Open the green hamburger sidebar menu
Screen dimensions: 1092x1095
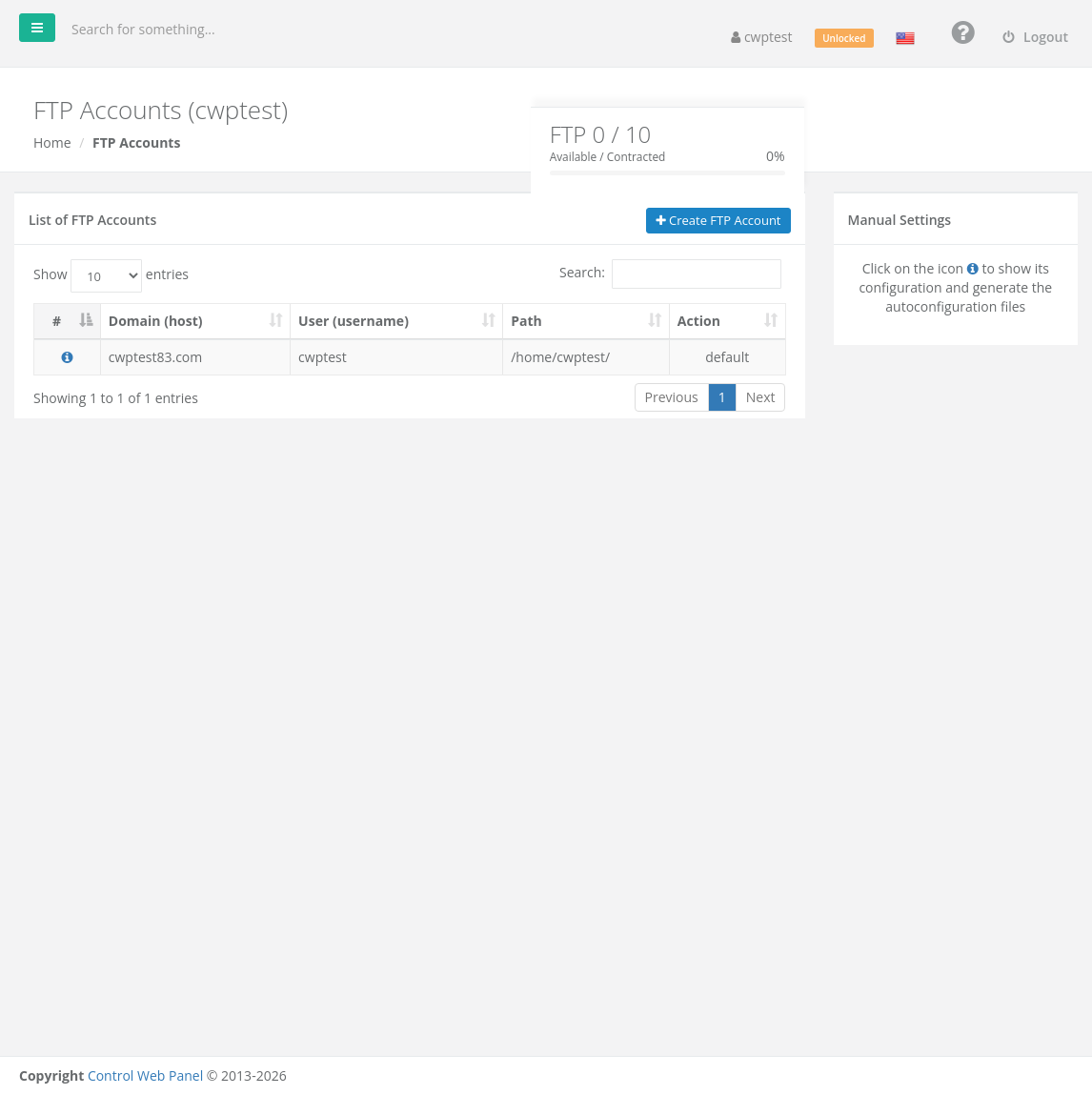(x=37, y=28)
